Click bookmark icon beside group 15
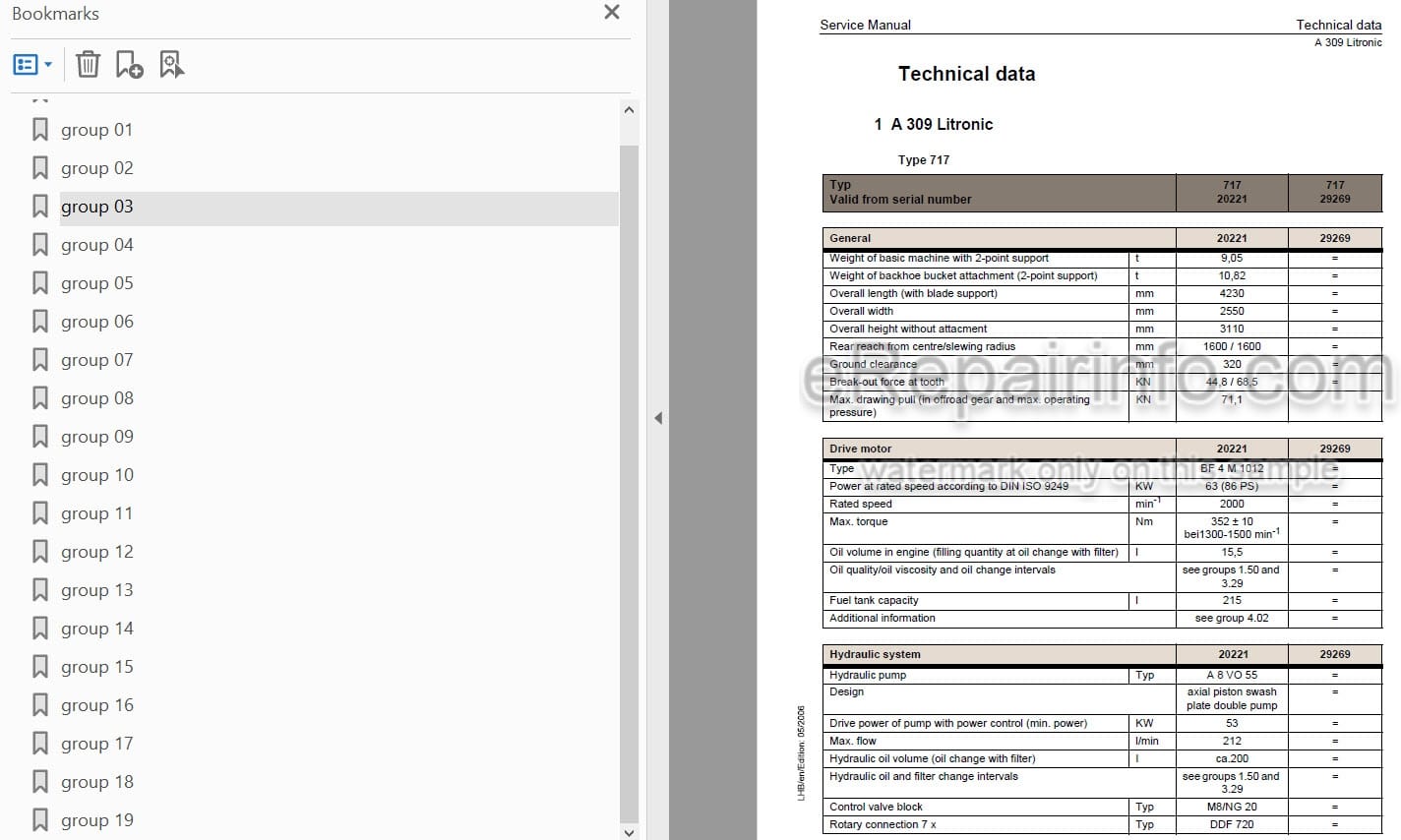Image resolution: width=1401 pixels, height=840 pixels. coord(40,667)
